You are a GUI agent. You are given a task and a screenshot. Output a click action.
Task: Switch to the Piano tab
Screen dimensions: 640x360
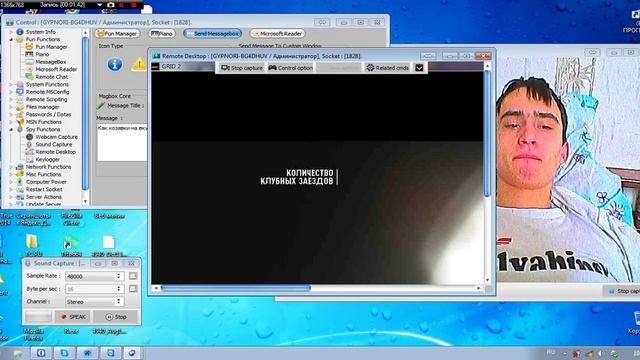[x=162, y=33]
